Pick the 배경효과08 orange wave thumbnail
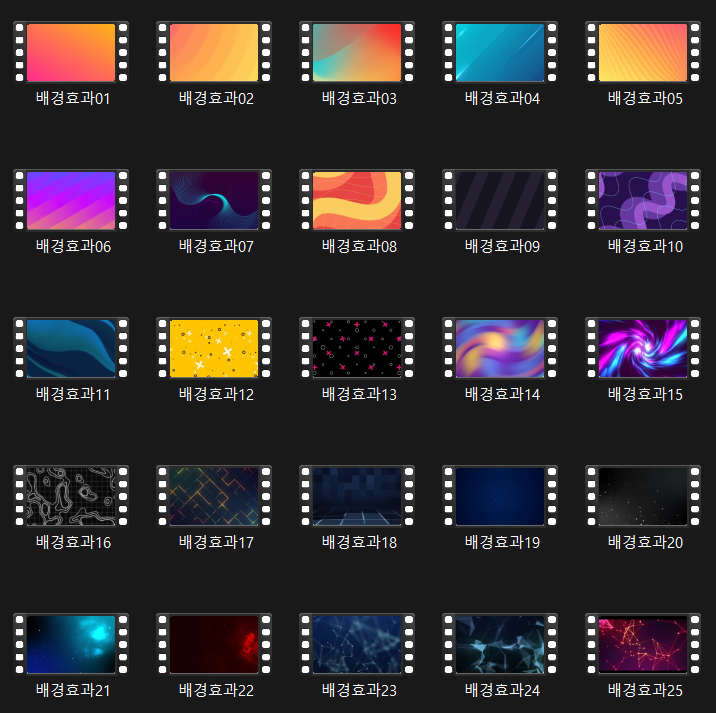716x713 pixels. tap(357, 200)
